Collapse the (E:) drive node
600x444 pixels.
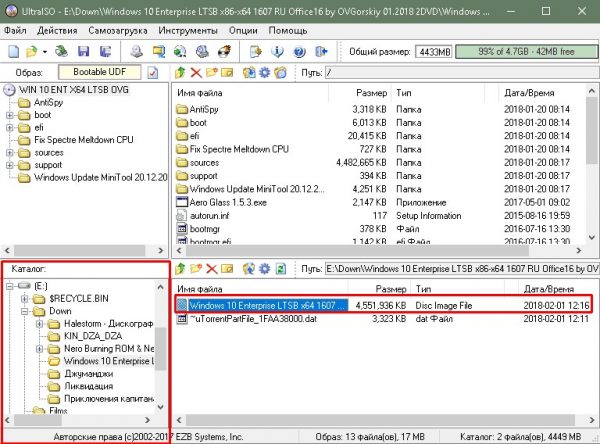point(10,286)
